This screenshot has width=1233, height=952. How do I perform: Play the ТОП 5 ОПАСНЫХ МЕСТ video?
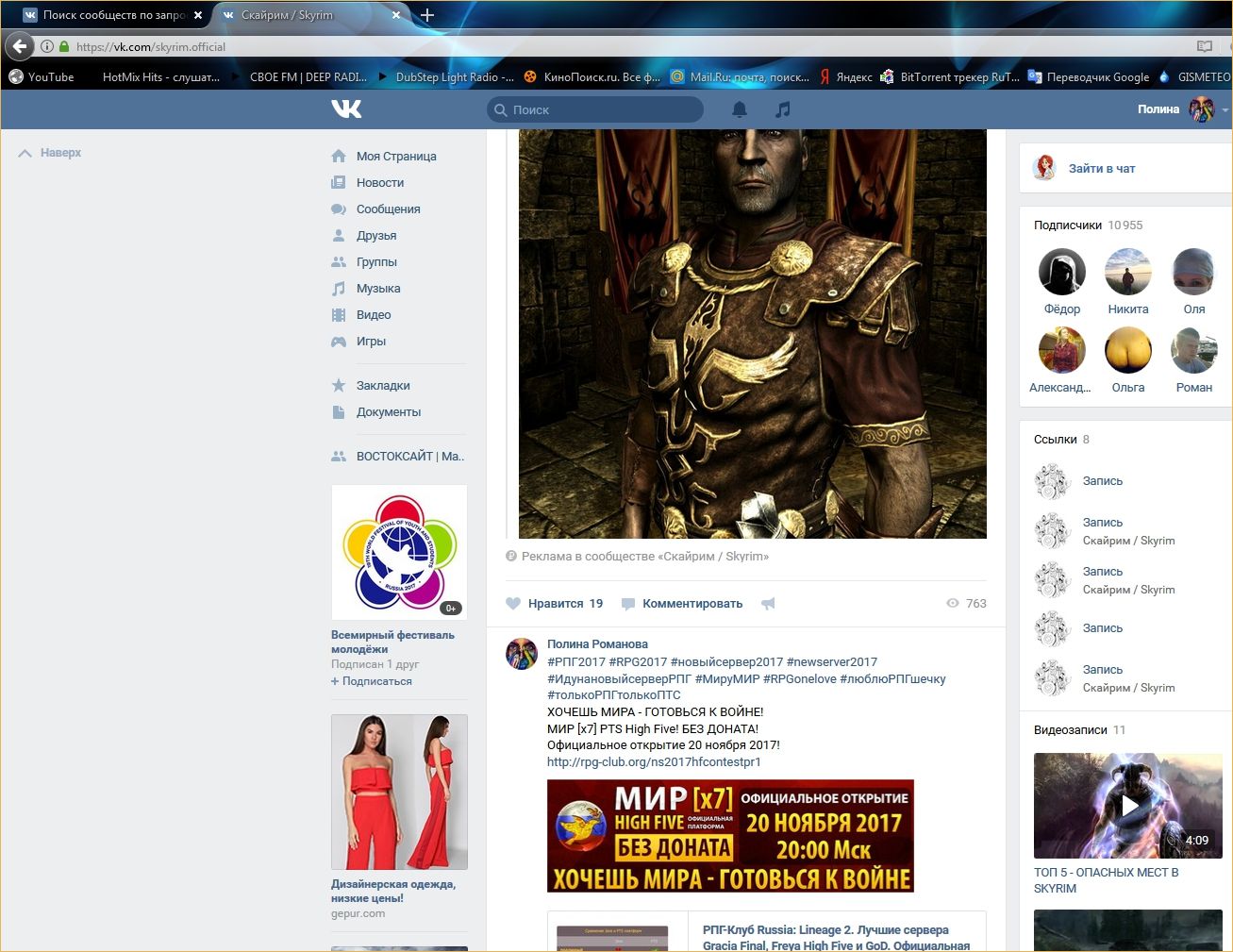point(1128,805)
